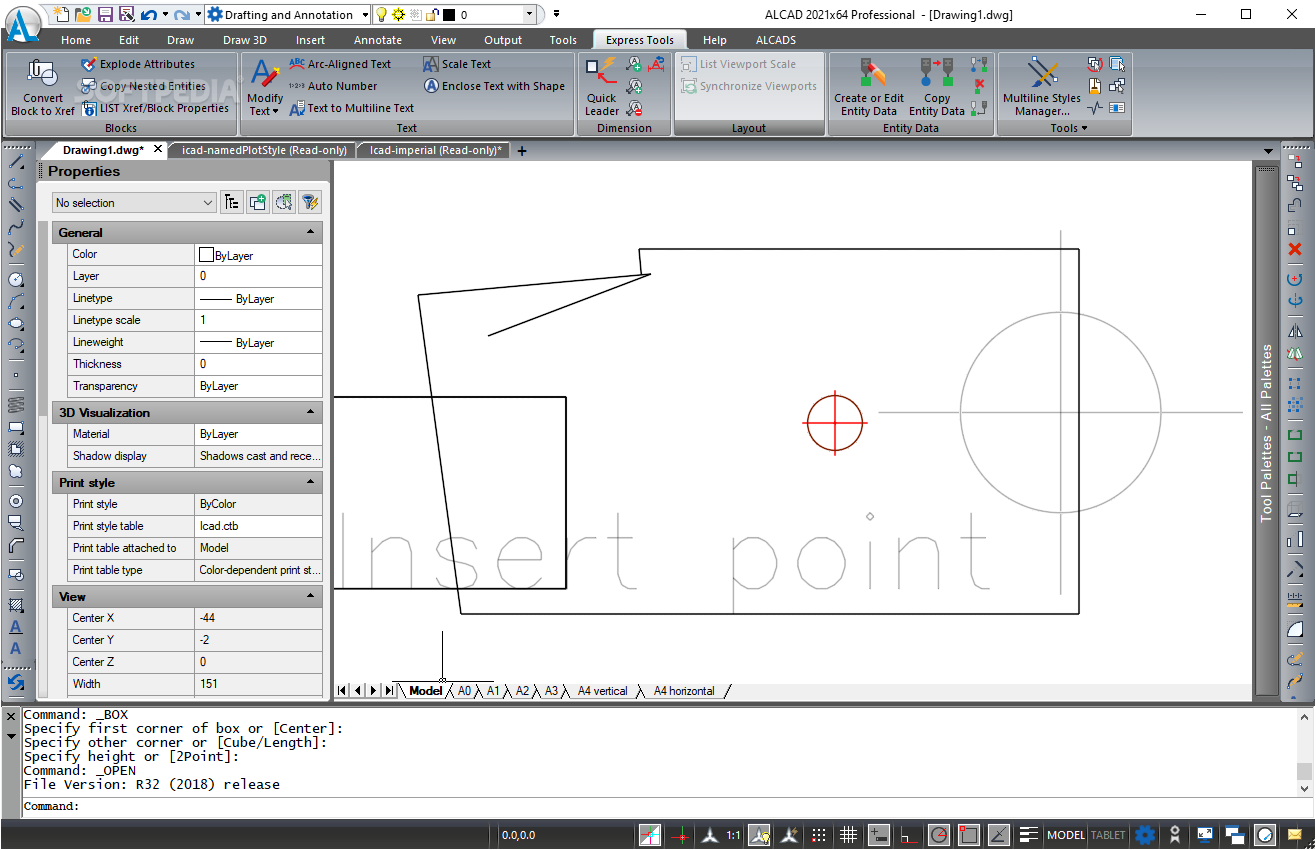Select the Text to Multiline Text tool
This screenshot has width=1316, height=850.
click(x=351, y=108)
